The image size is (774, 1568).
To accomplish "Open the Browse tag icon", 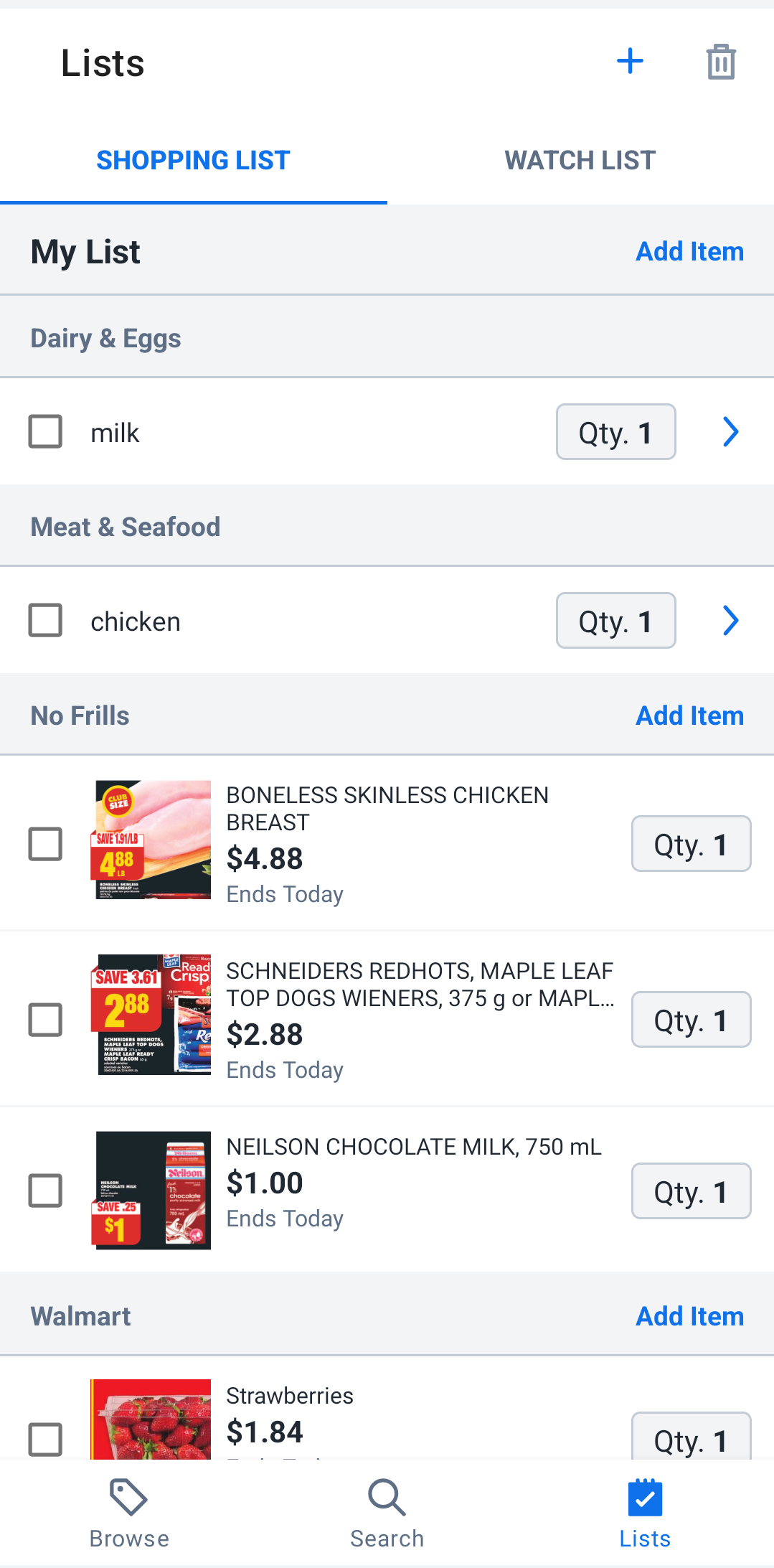I will click(x=129, y=1497).
